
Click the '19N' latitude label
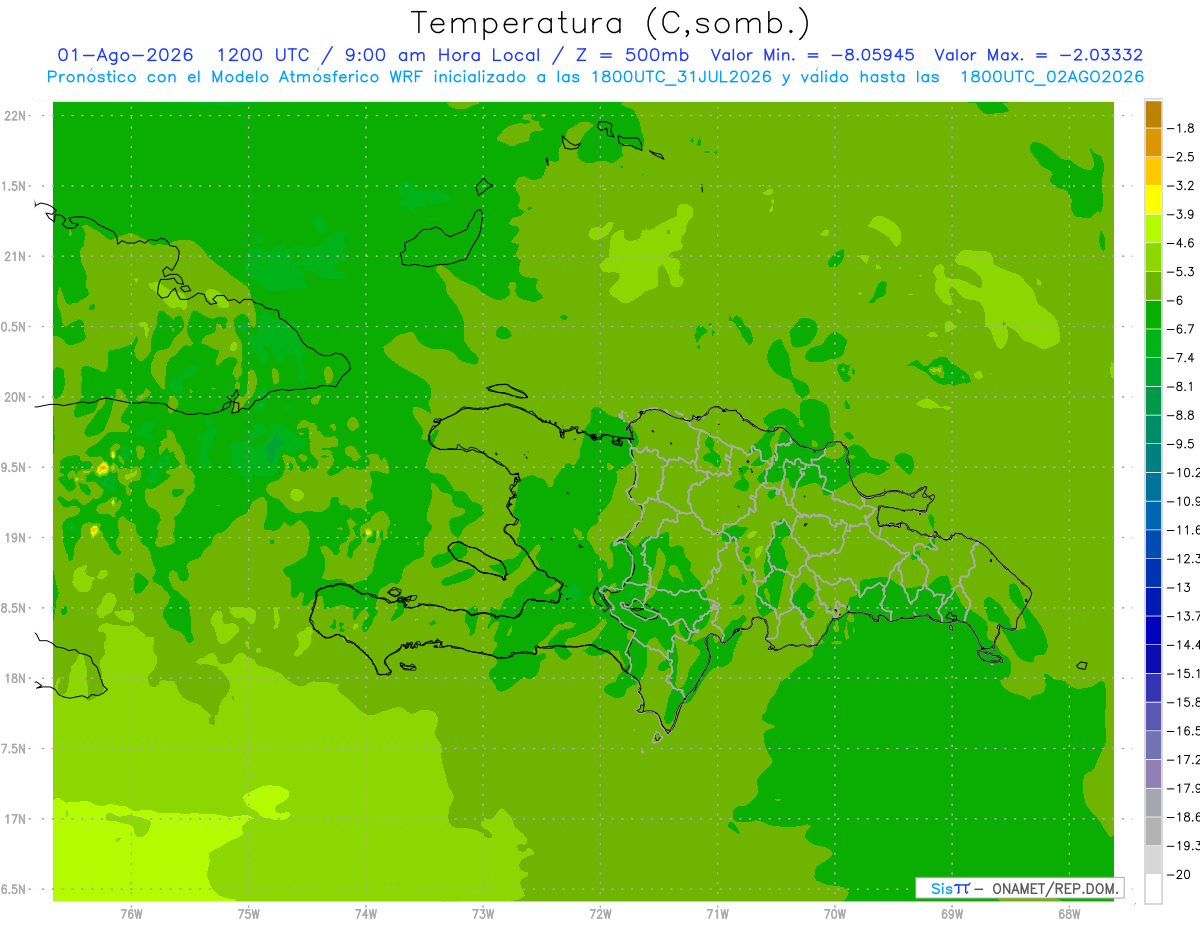[16, 538]
